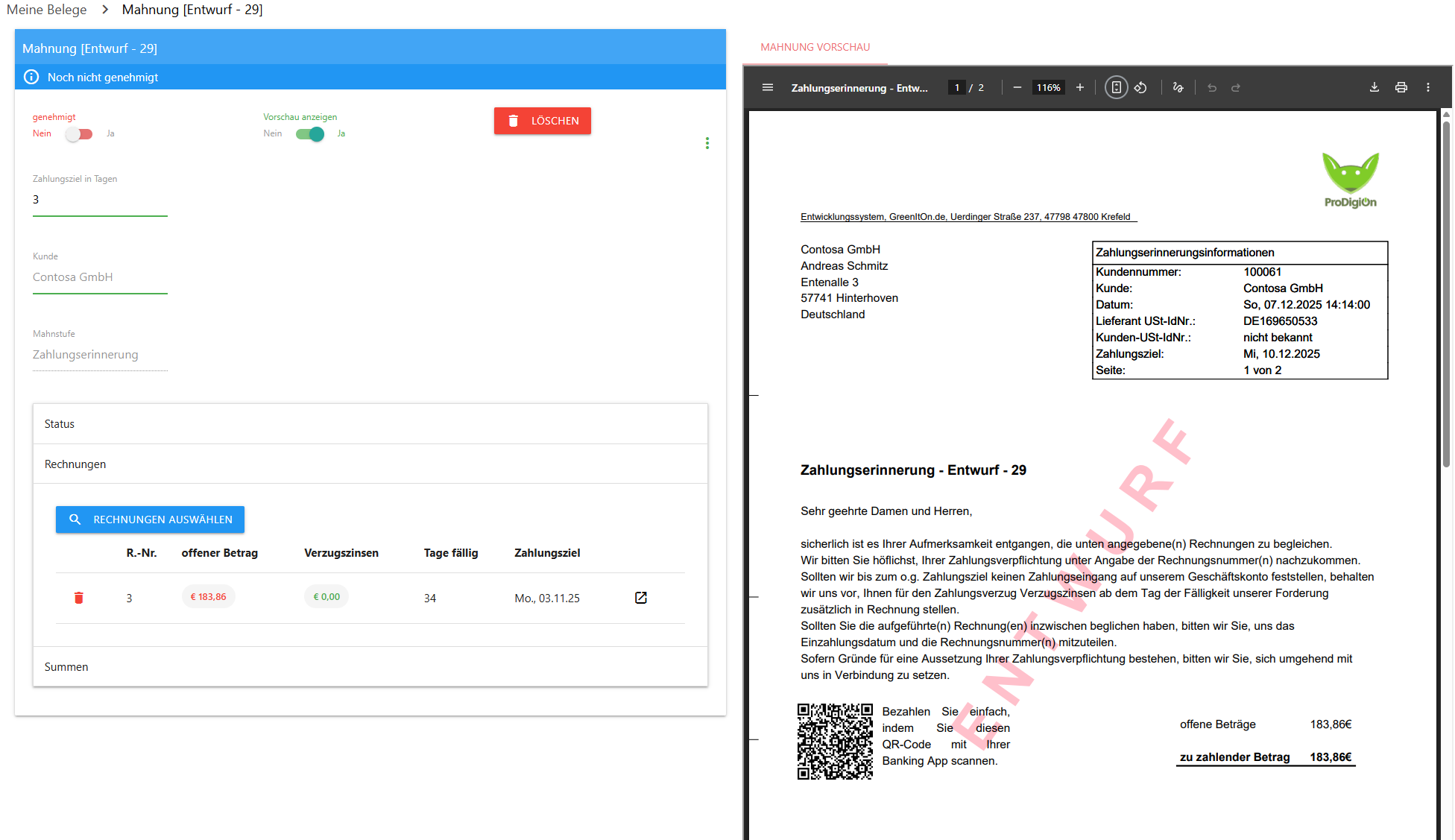This screenshot has width=1455, height=840.
Task: Toggle the genehmigt switch on
Action: (x=79, y=134)
